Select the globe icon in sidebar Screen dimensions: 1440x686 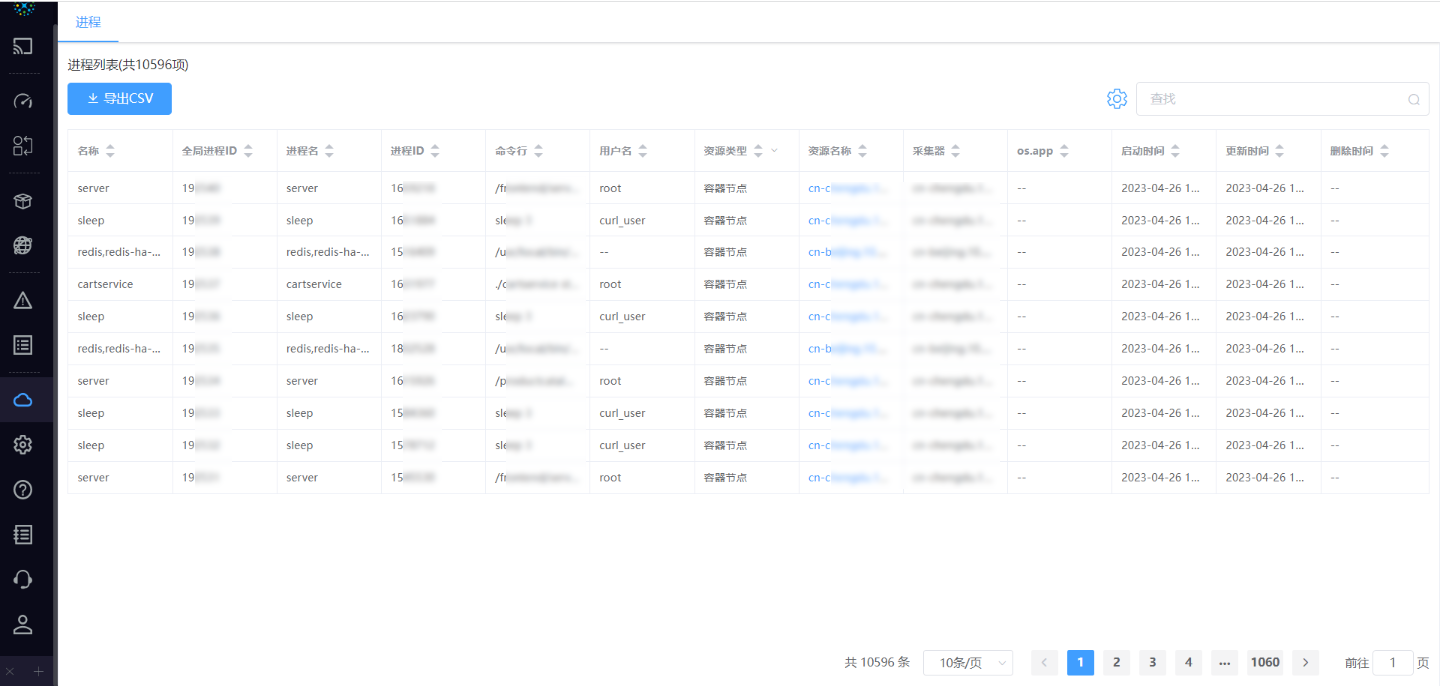pos(22,246)
